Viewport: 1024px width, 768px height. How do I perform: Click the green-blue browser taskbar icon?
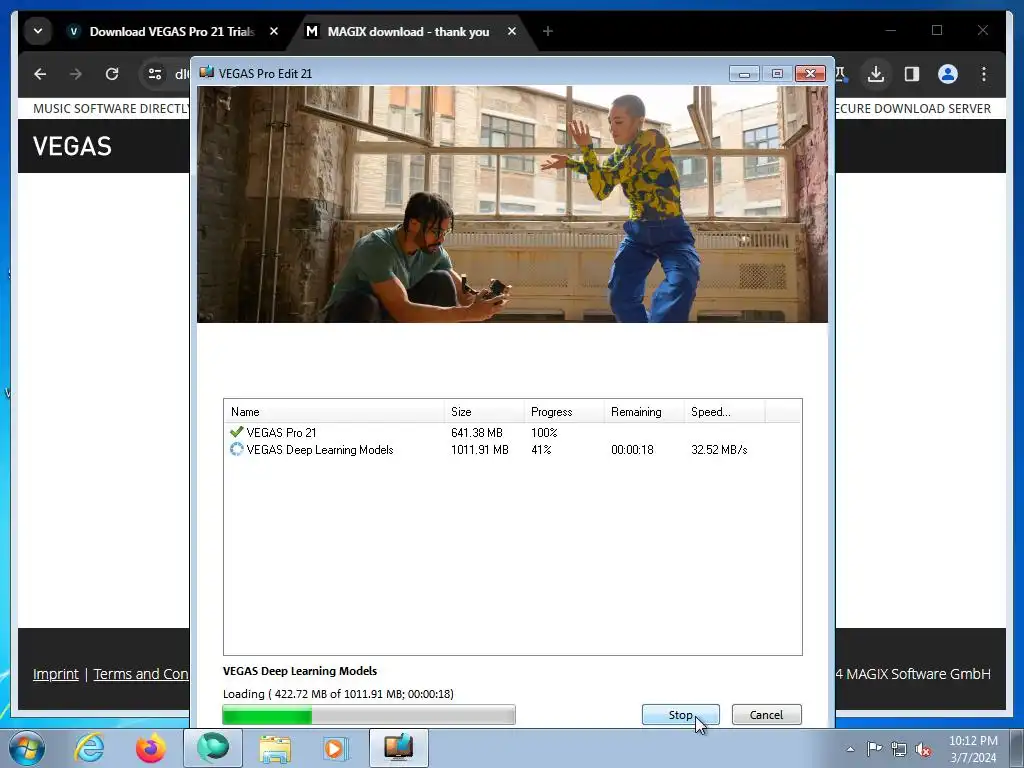click(x=213, y=748)
